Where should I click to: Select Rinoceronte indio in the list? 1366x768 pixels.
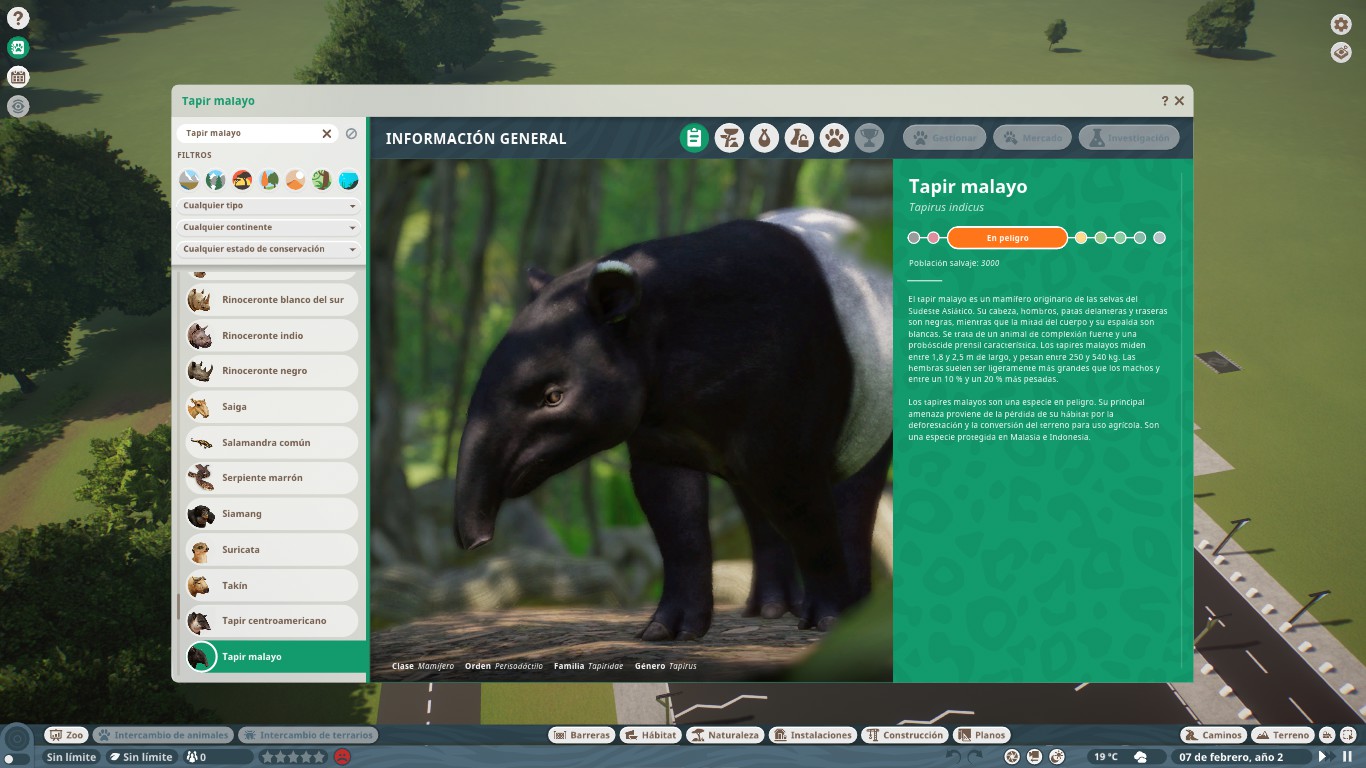point(271,336)
